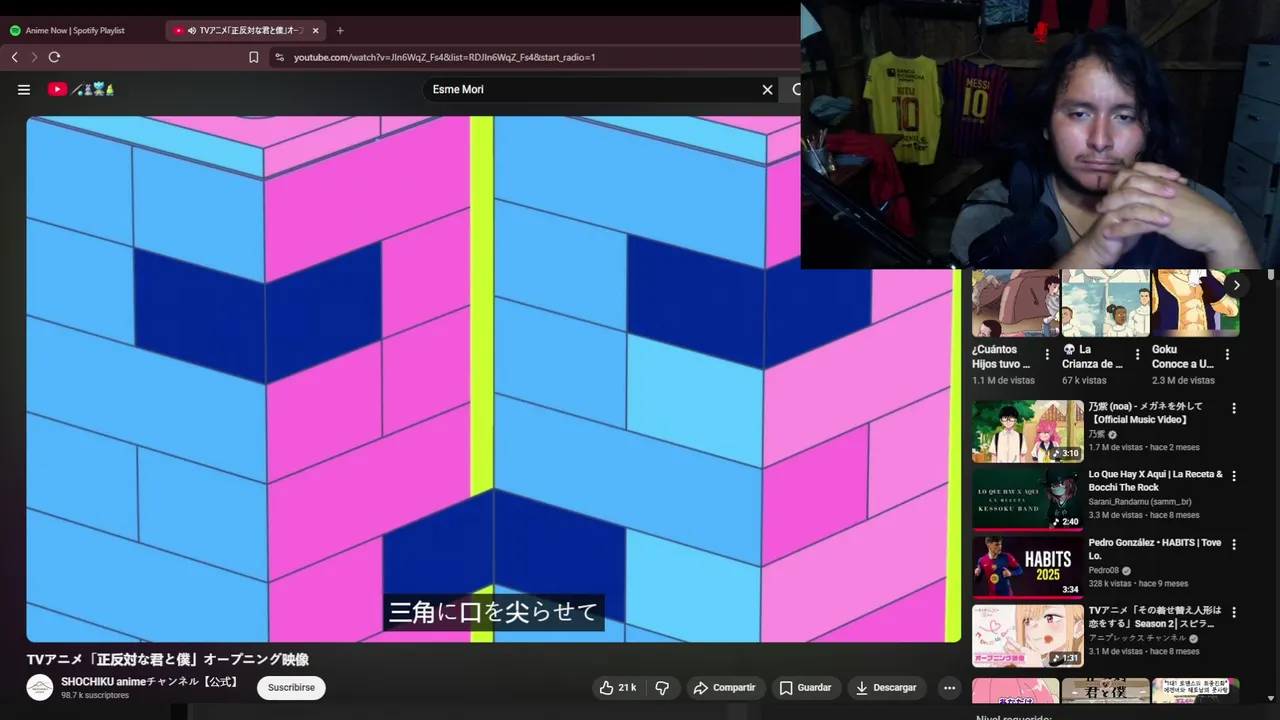Open options menu for '乃紫 (noa)' video

[1234, 408]
